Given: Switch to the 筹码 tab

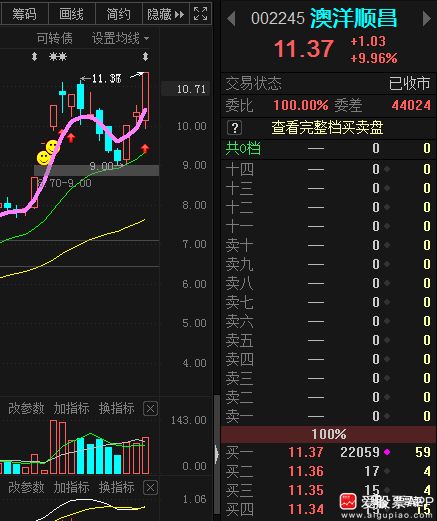Looking at the screenshot, I should coord(24,14).
